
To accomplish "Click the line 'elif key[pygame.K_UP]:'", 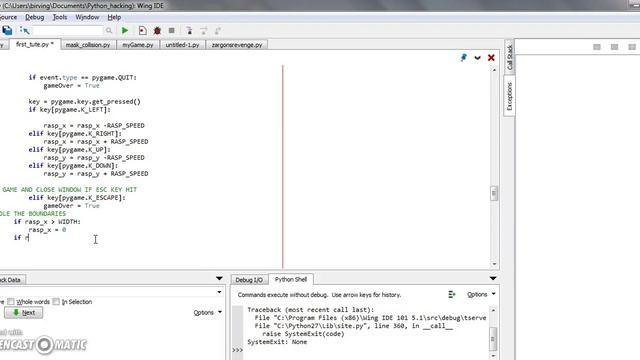I will coord(69,149).
